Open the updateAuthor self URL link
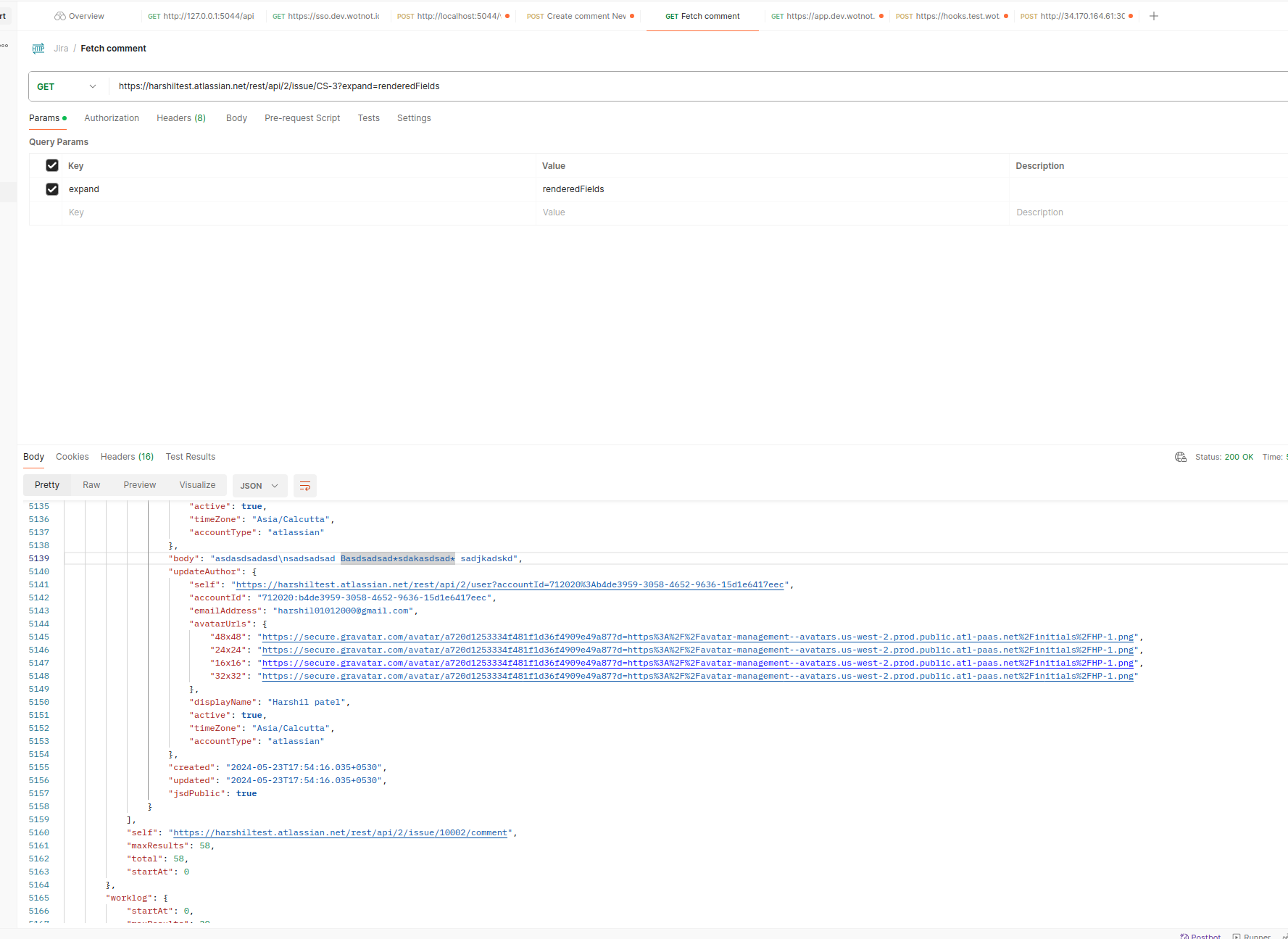 510,584
